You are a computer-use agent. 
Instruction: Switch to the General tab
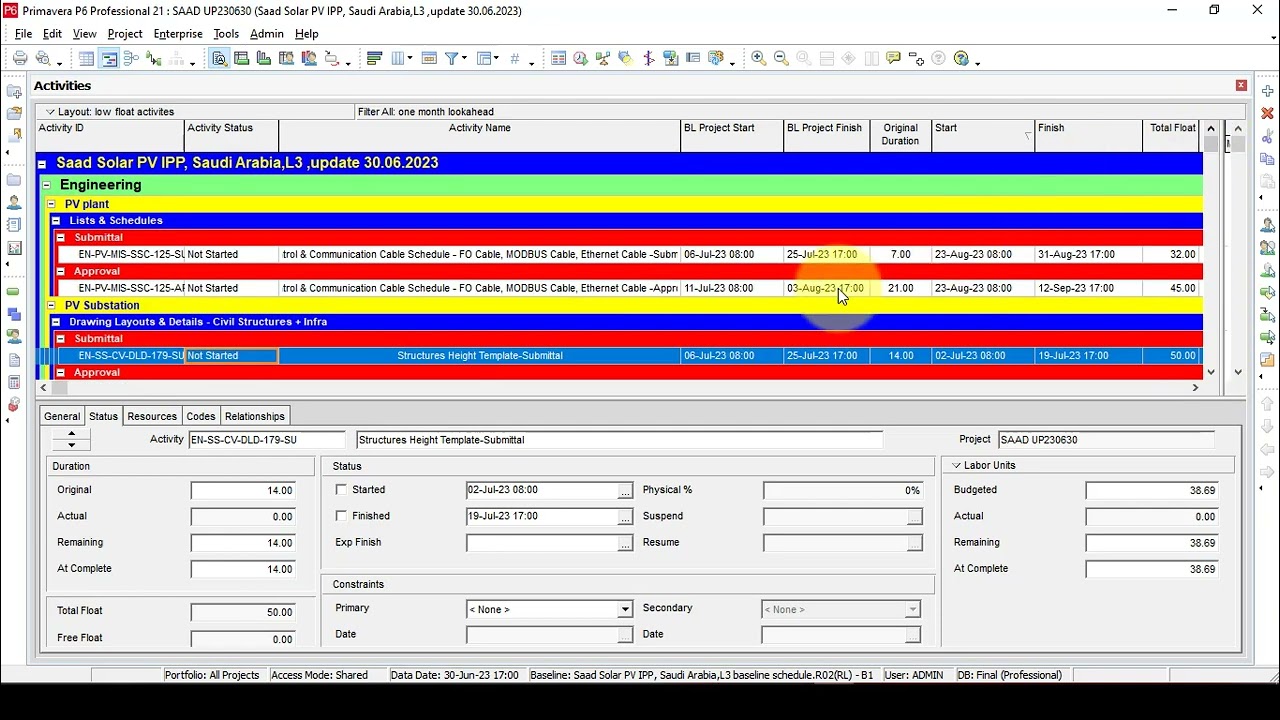(x=62, y=416)
